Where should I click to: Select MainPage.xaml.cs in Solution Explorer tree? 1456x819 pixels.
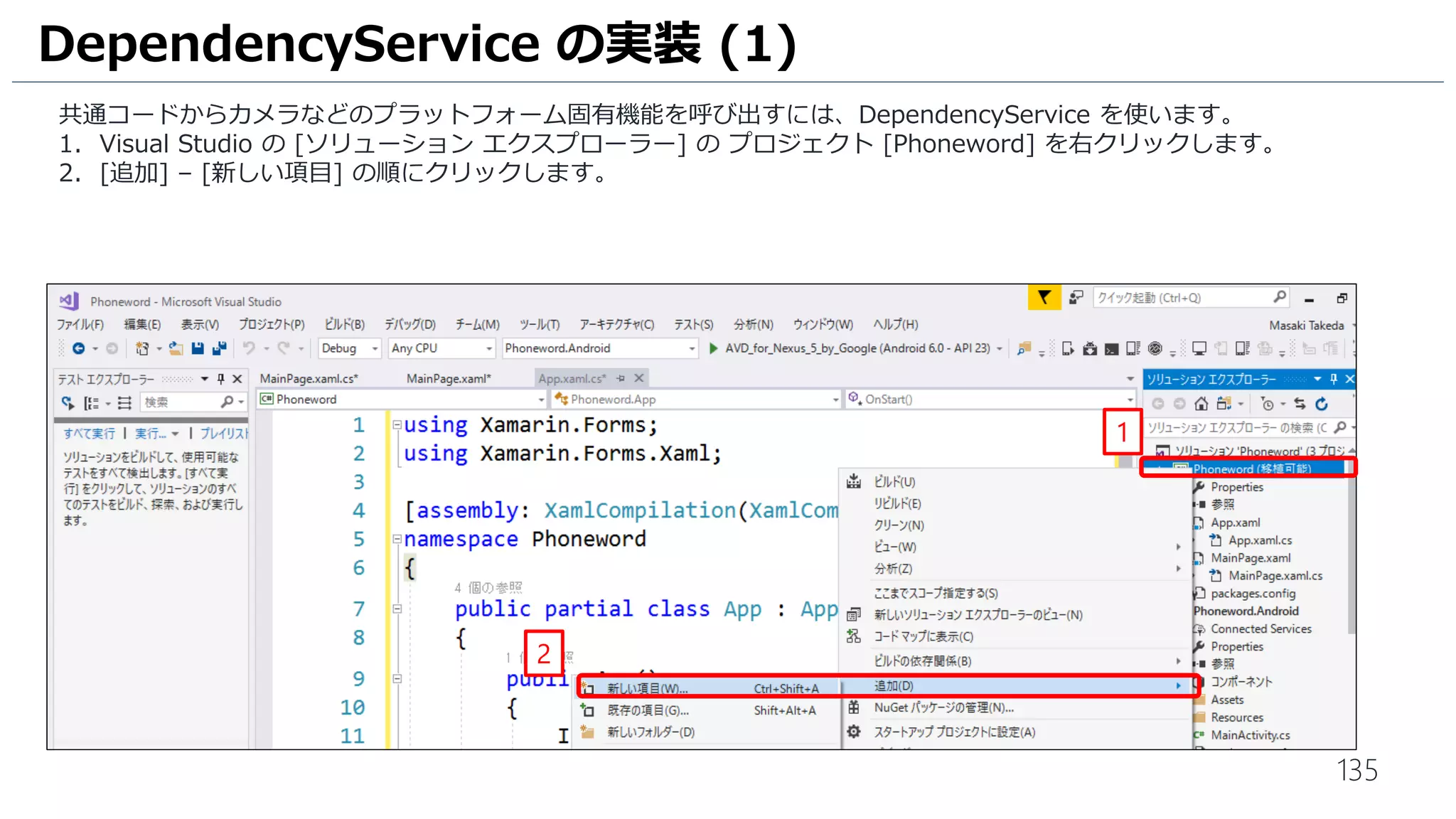[1275, 576]
